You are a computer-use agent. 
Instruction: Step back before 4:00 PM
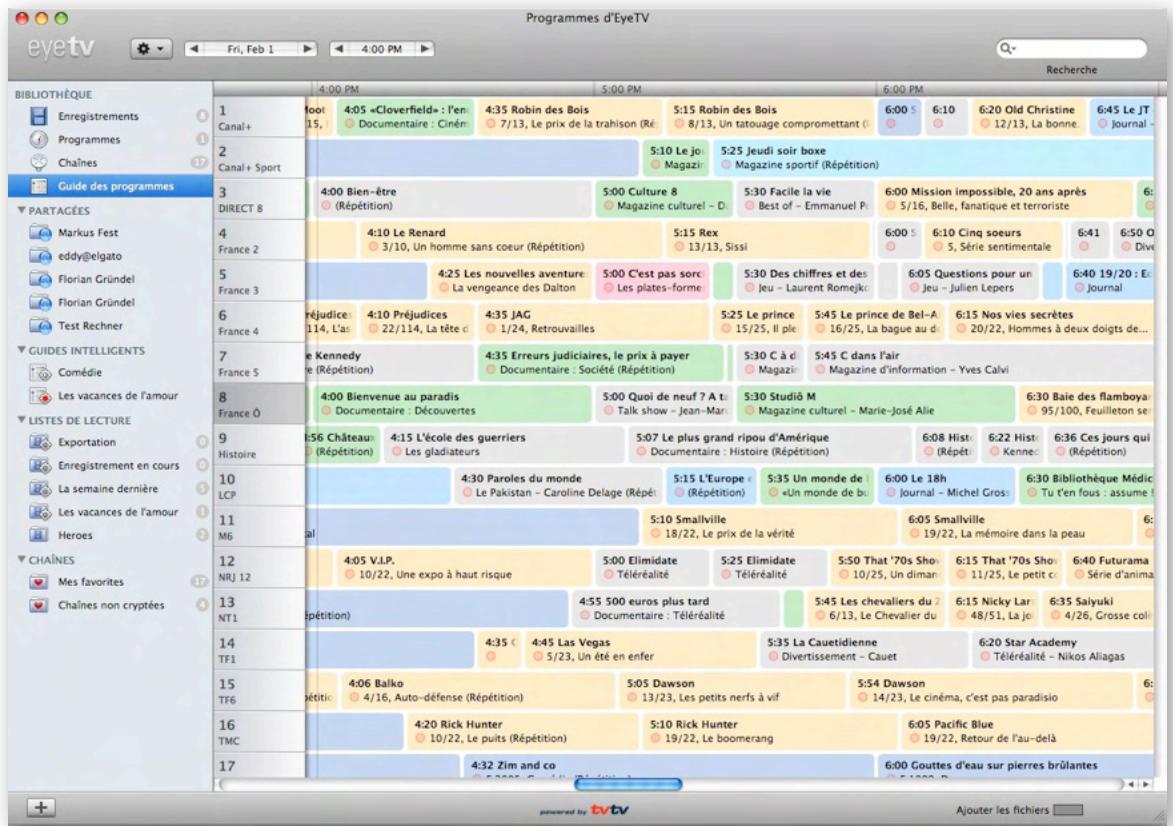[339, 49]
